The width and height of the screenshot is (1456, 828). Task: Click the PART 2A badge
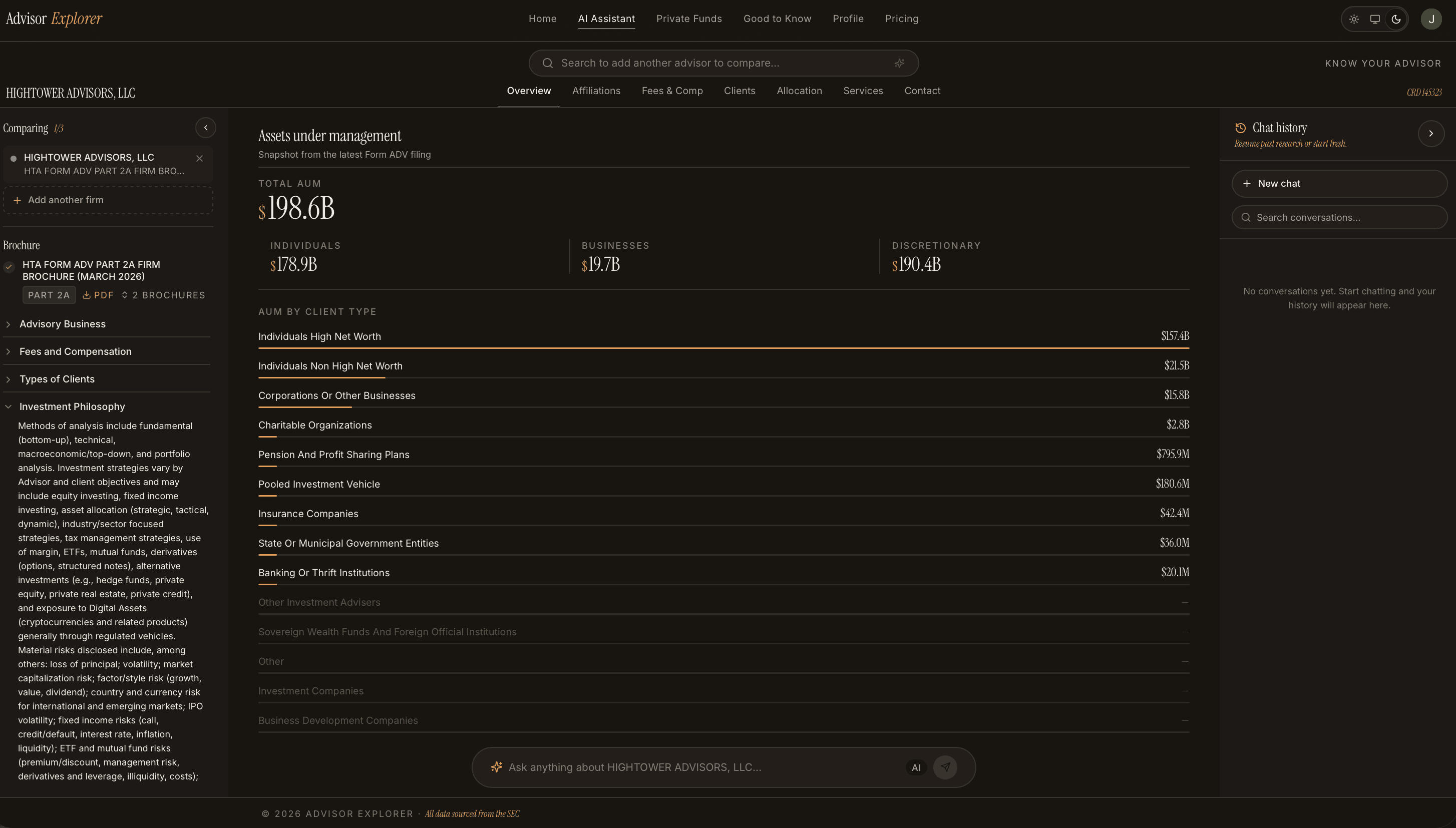pos(49,295)
